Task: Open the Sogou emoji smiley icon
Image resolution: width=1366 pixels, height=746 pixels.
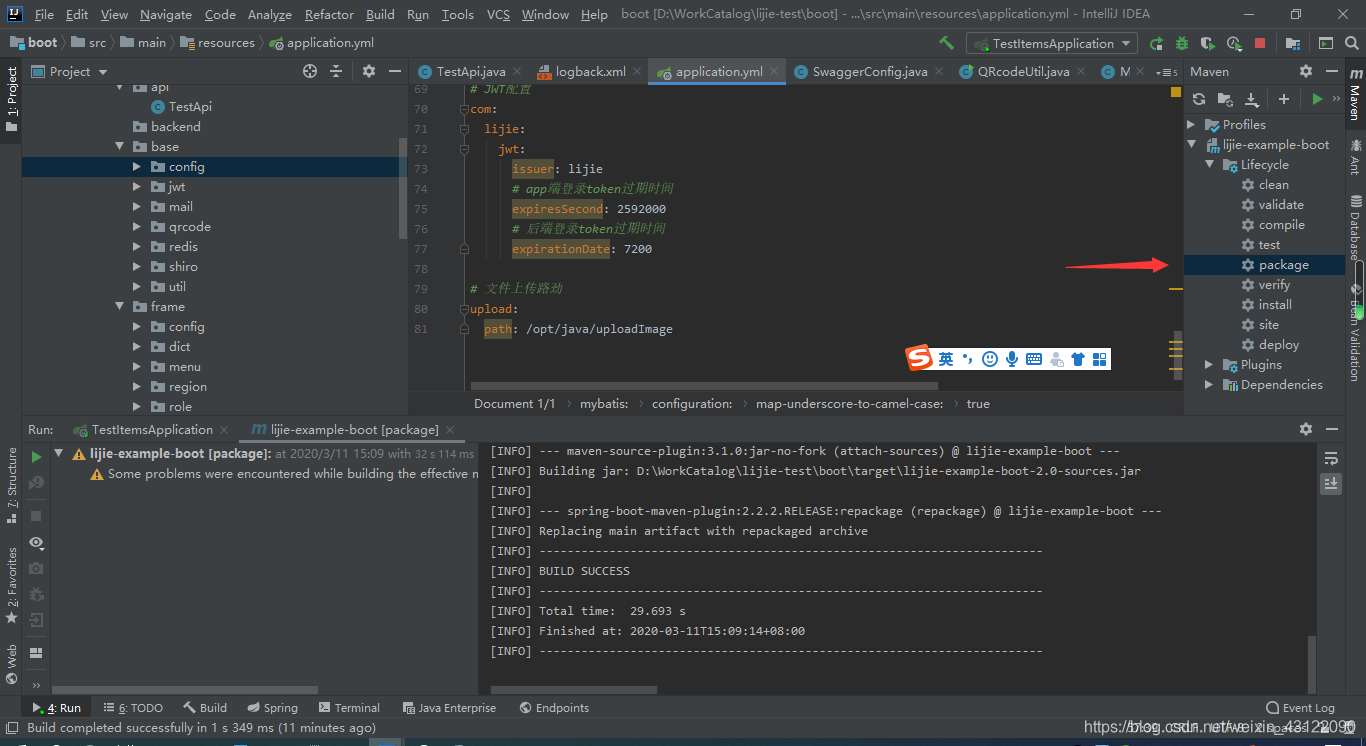Action: pyautogui.click(x=990, y=359)
